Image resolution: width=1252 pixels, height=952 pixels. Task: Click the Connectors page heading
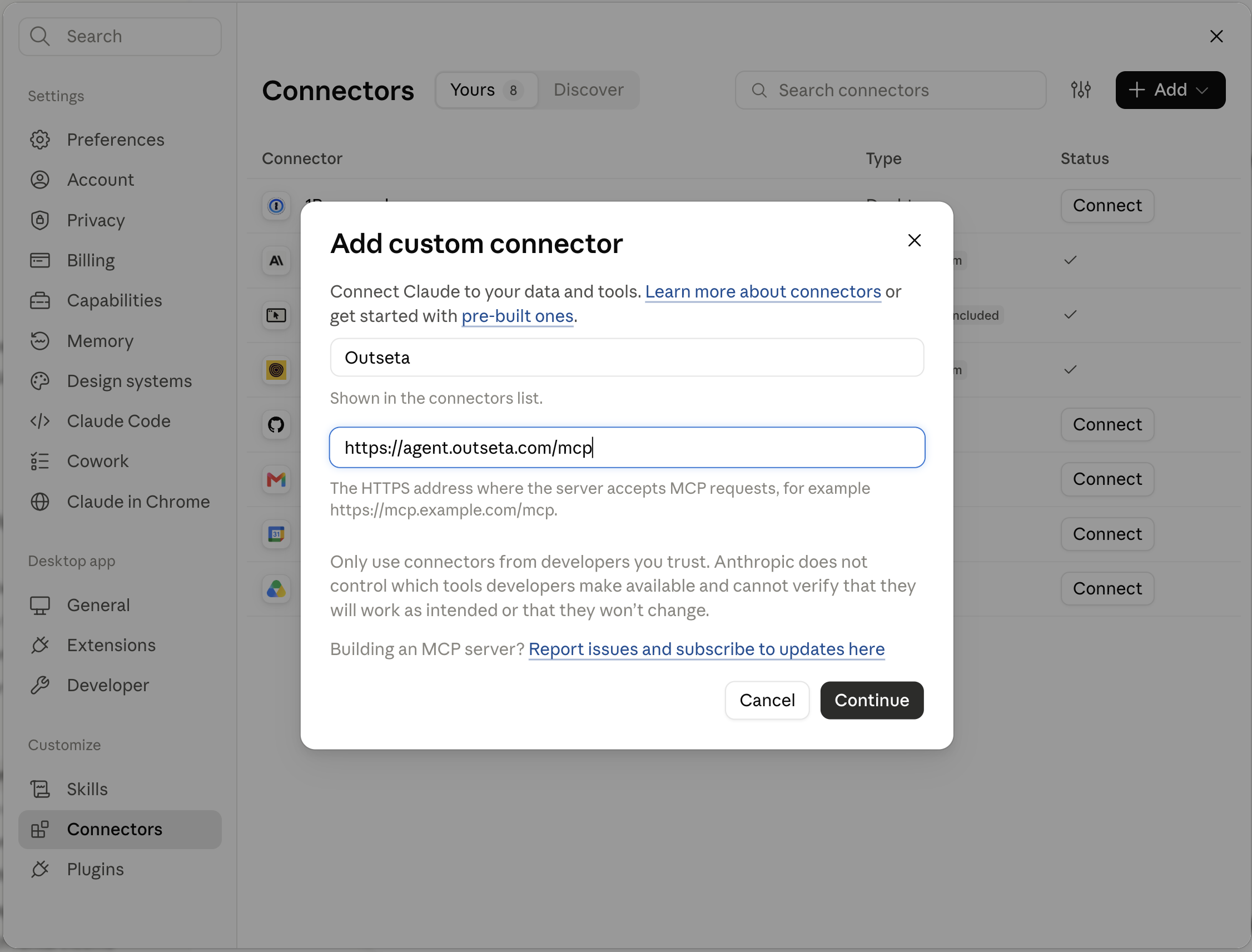[x=338, y=91]
